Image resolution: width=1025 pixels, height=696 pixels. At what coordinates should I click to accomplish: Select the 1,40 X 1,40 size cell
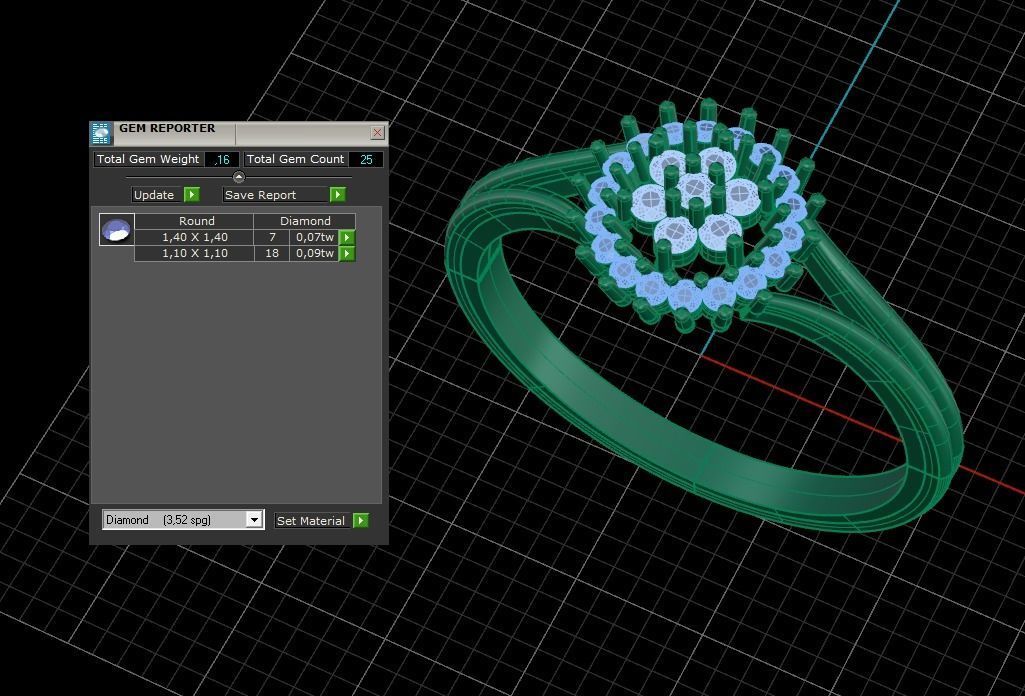(x=194, y=237)
